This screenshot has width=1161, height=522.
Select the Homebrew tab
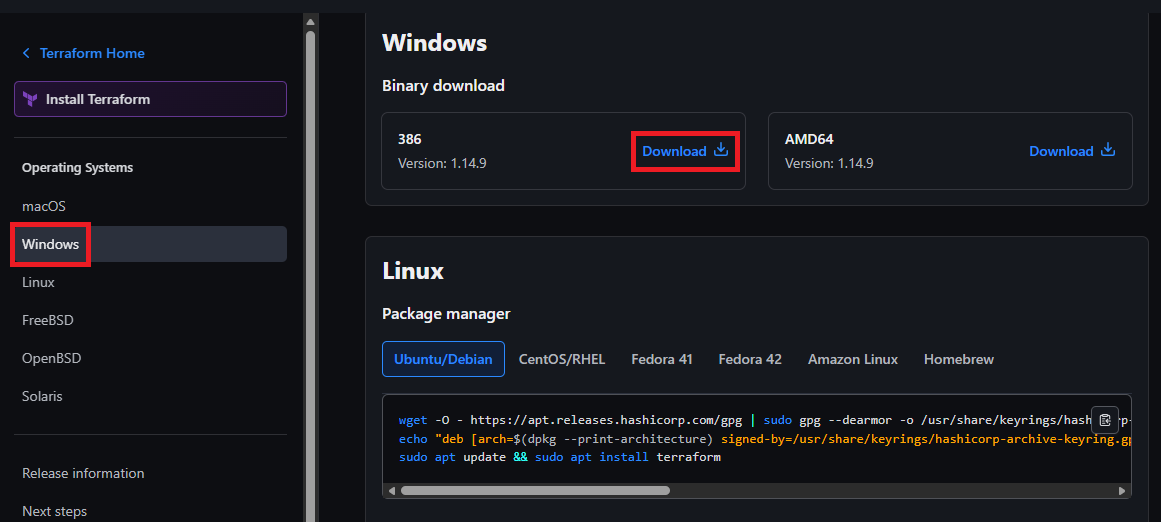pyautogui.click(x=958, y=359)
